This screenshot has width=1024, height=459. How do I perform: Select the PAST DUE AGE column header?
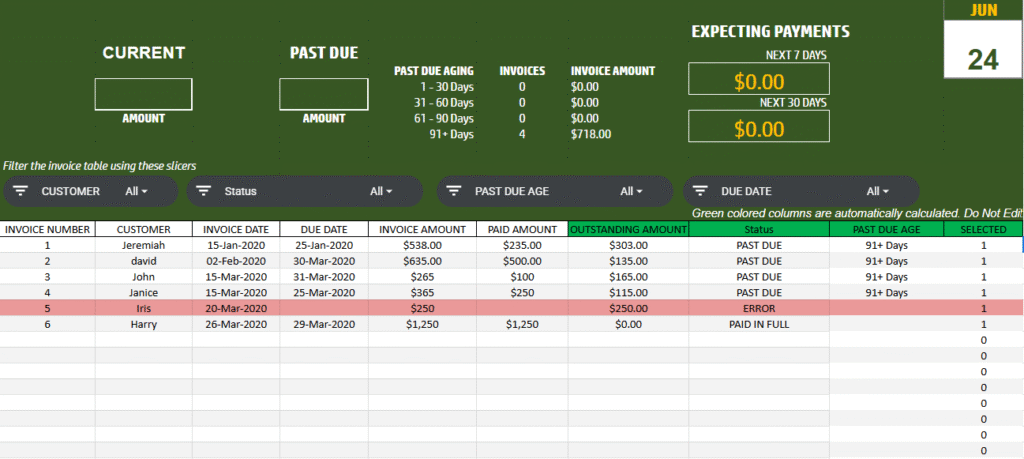[x=887, y=229]
